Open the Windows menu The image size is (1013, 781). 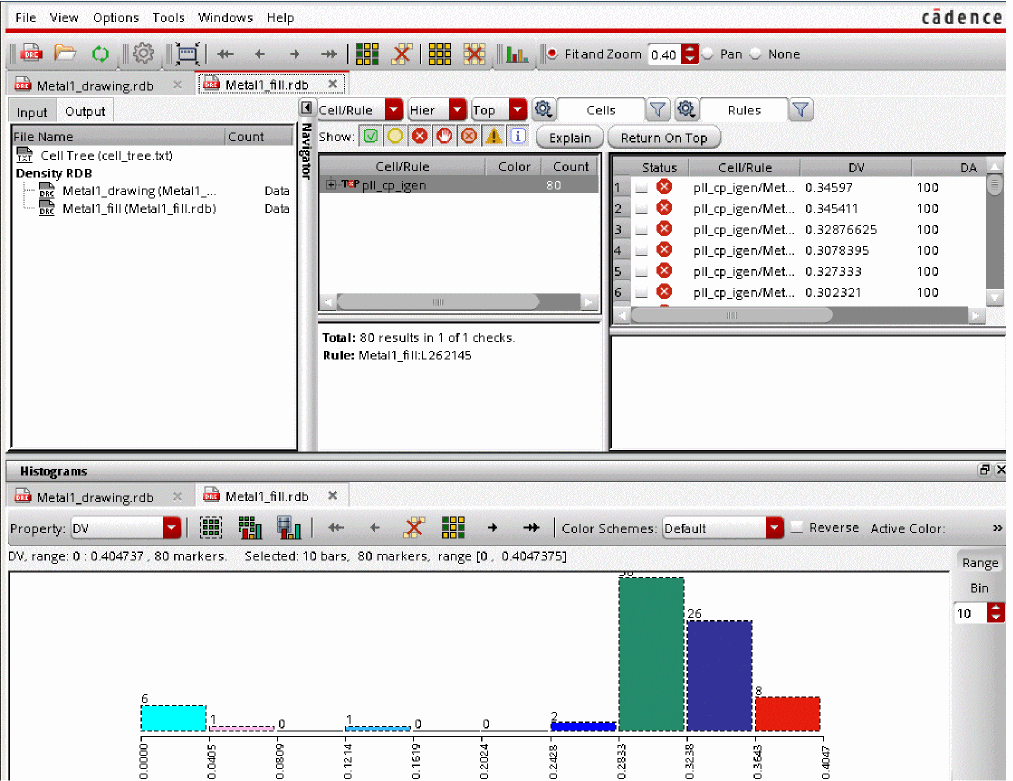pos(225,17)
